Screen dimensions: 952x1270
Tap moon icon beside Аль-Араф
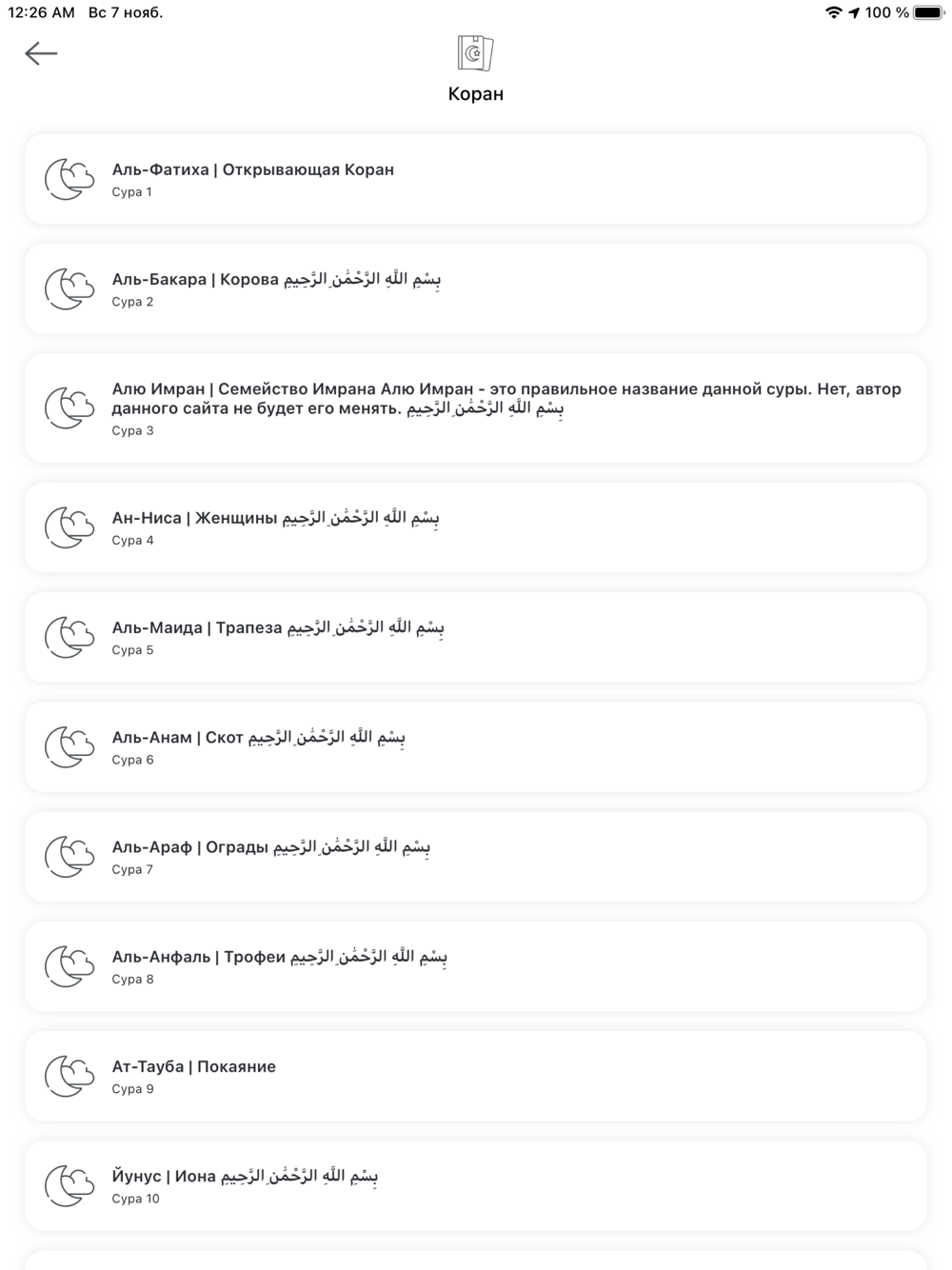coord(69,856)
